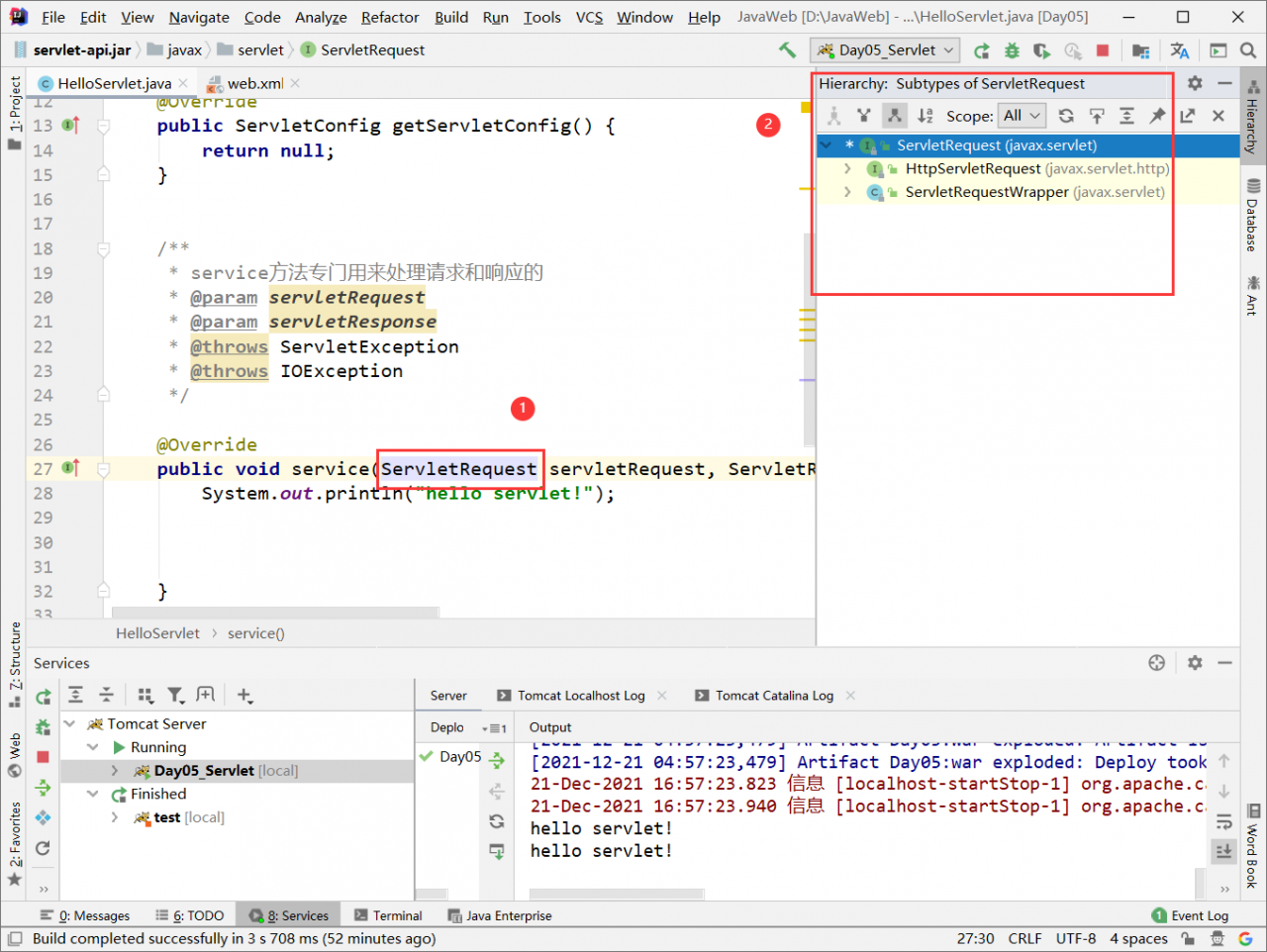Stop the running server with the red square
This screenshot has height=952, width=1267.
coord(1103,50)
